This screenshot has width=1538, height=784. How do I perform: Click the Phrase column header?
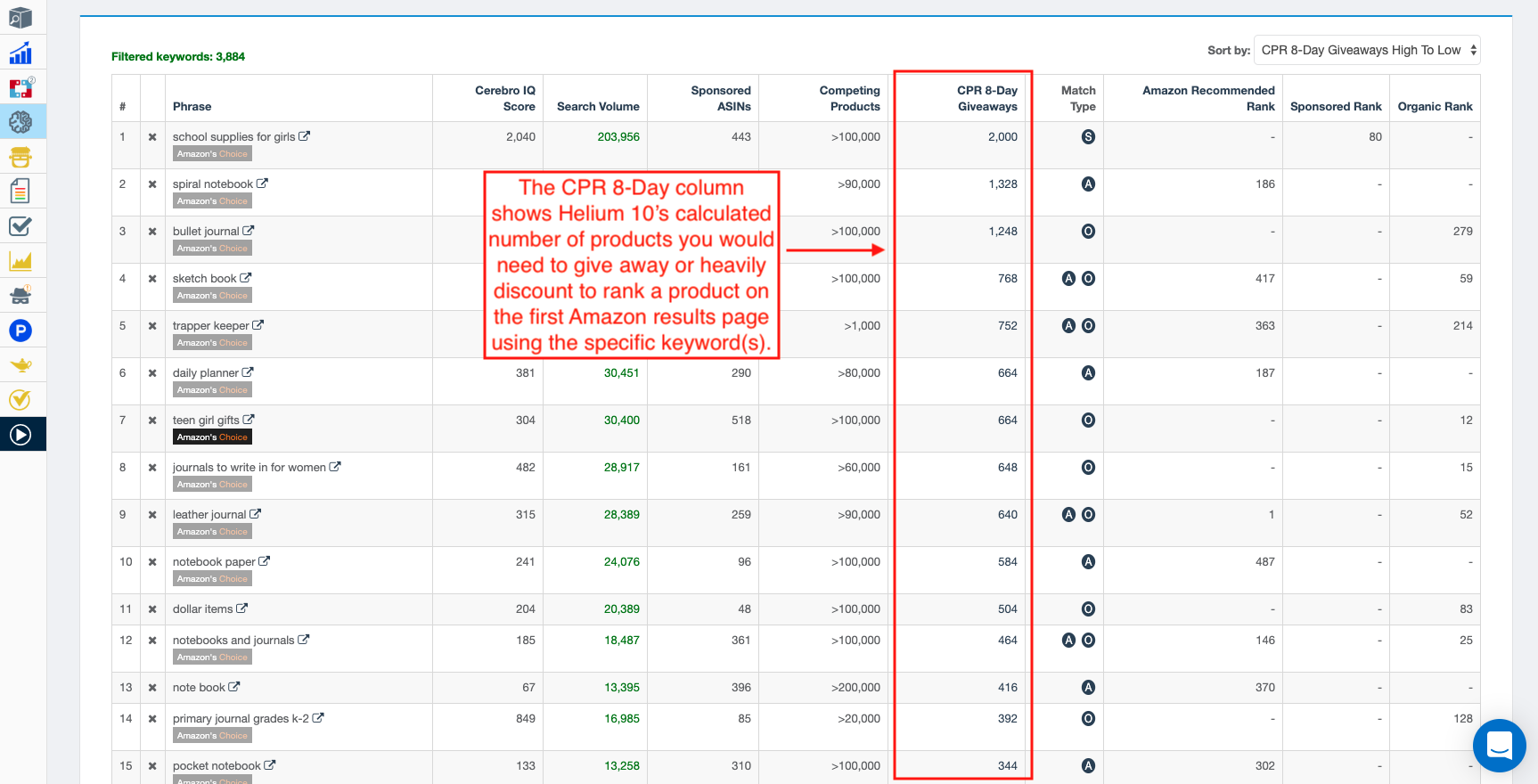[192, 106]
